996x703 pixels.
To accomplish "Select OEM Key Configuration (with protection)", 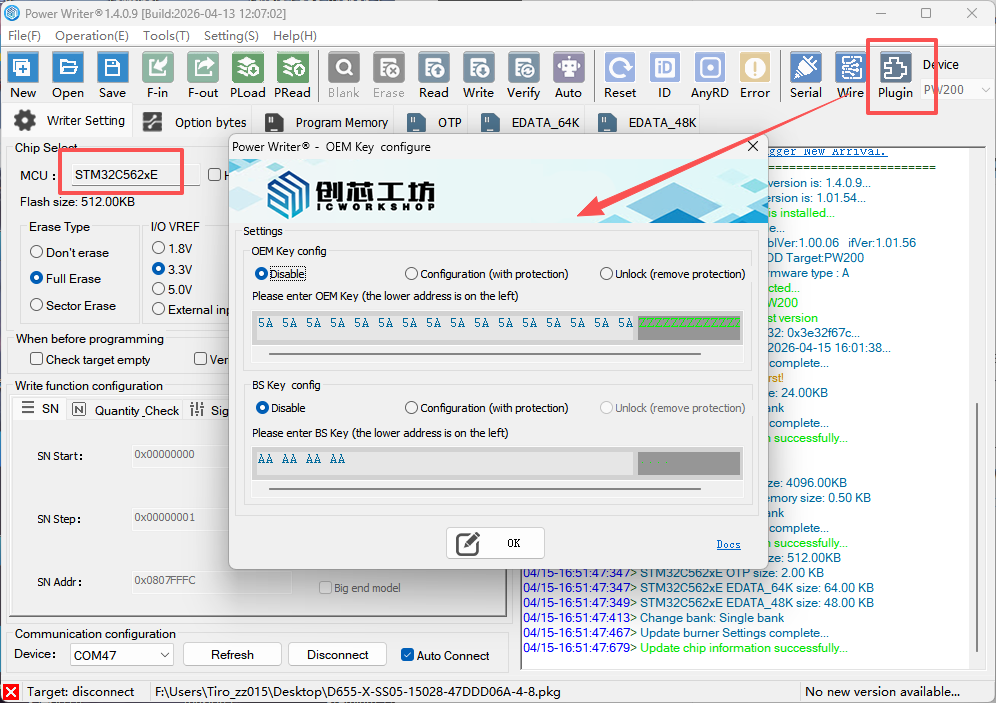I will point(412,274).
